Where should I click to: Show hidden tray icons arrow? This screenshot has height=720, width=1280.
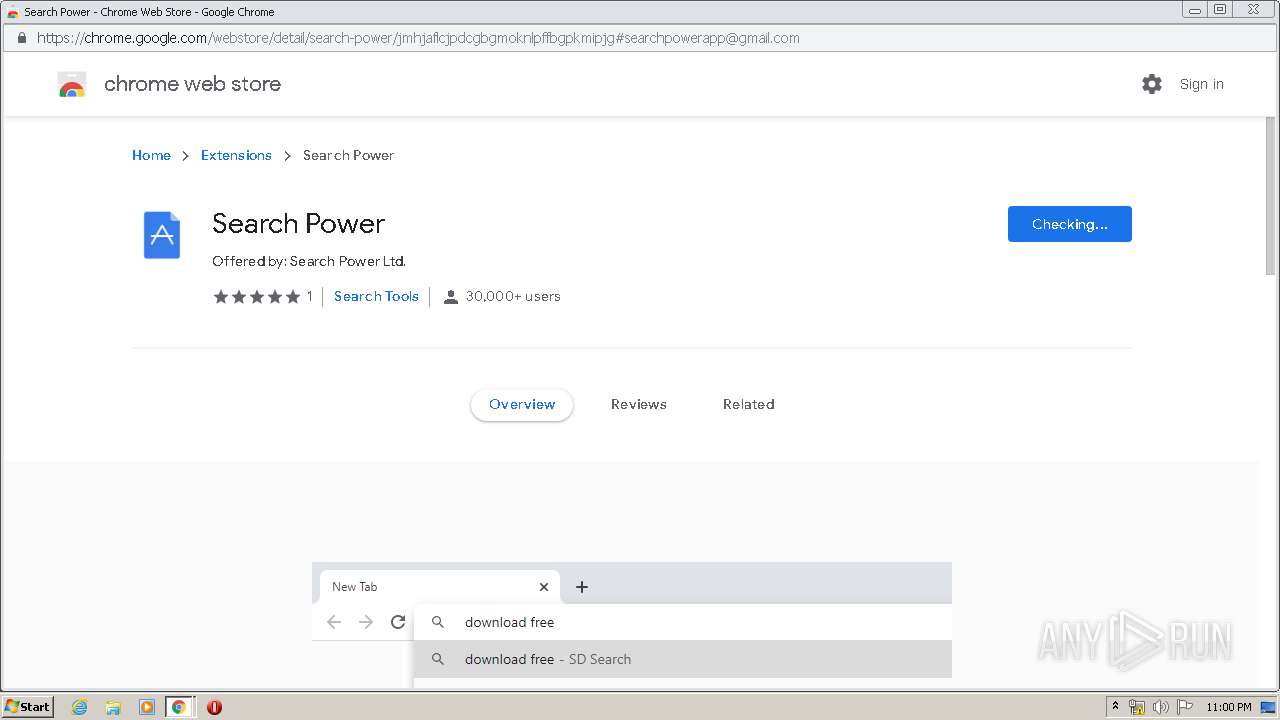tap(1116, 706)
